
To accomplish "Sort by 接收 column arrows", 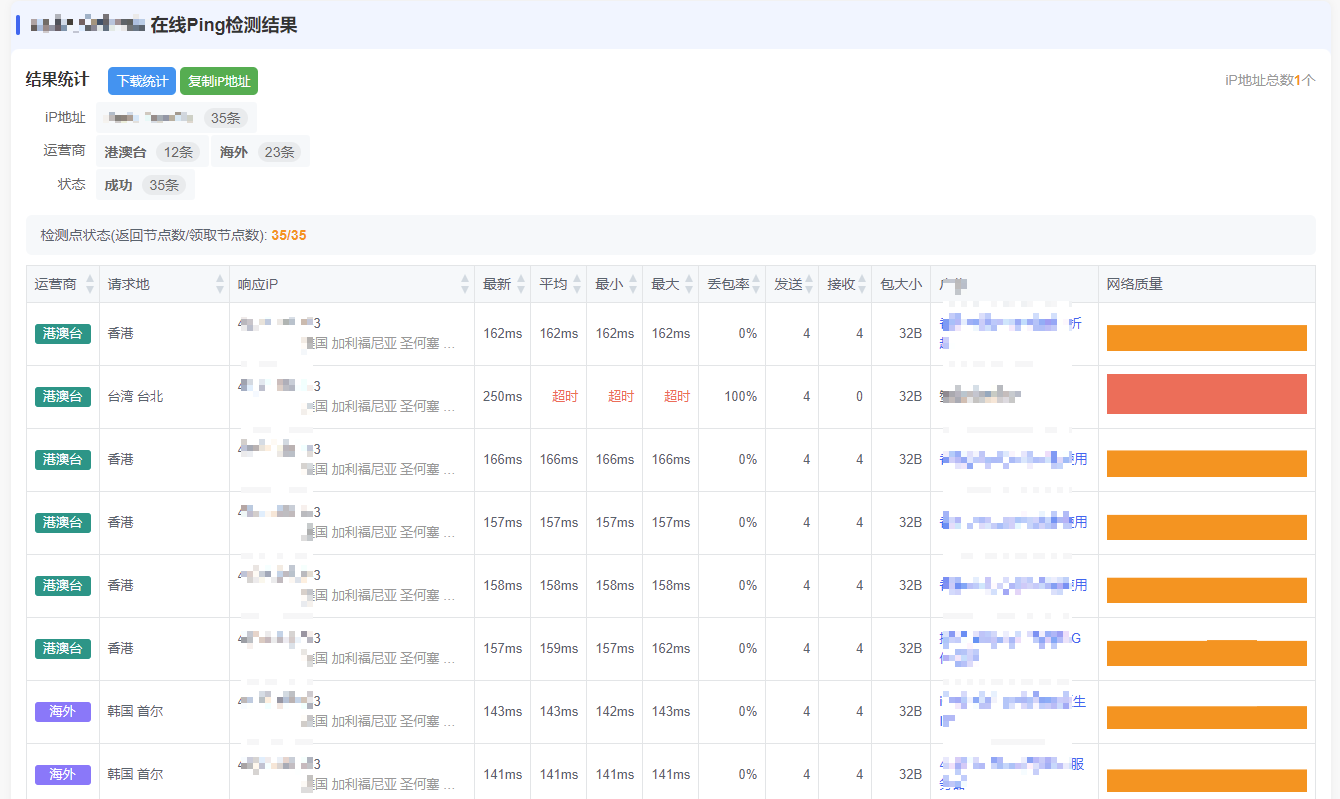I will point(861,284).
